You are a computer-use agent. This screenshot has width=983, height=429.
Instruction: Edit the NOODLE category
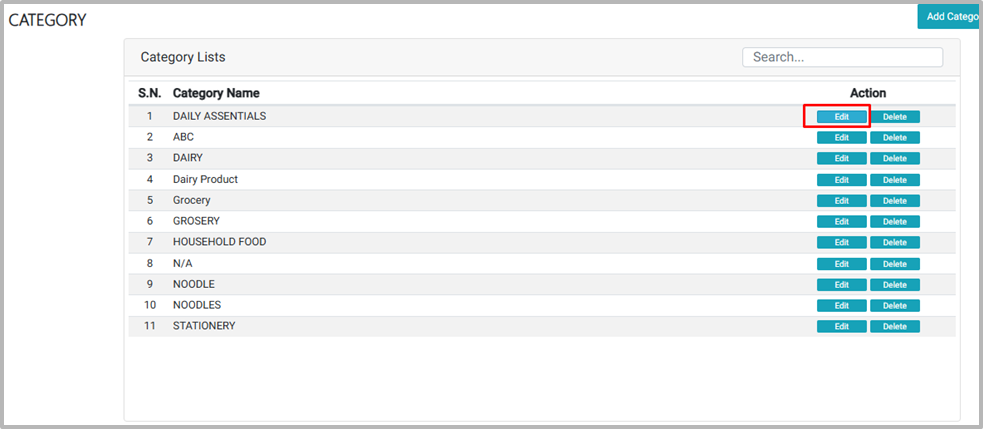coord(841,285)
